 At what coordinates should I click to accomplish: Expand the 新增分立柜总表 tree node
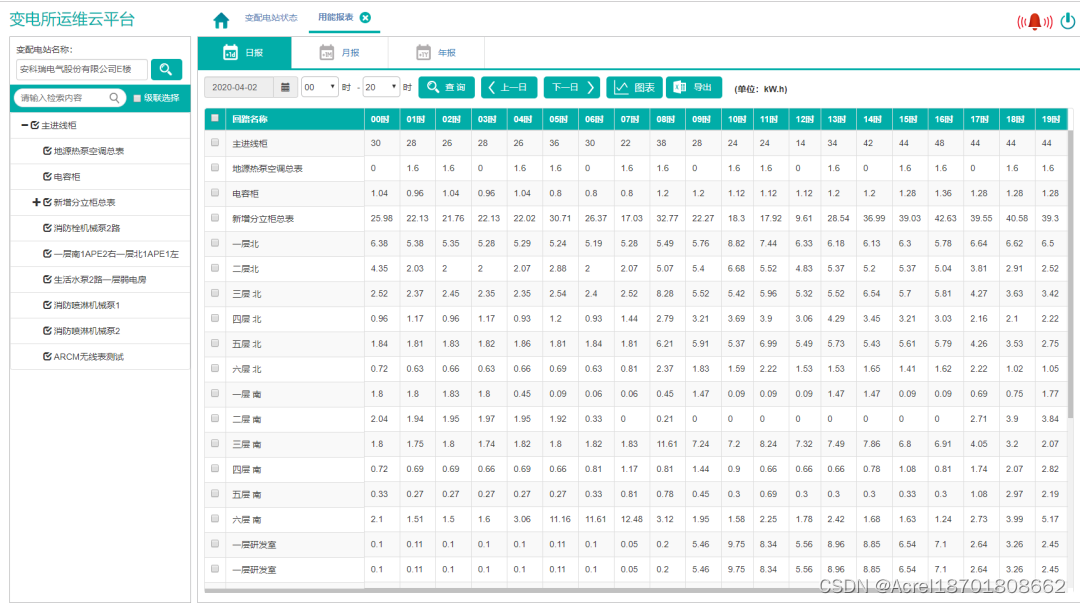36,202
